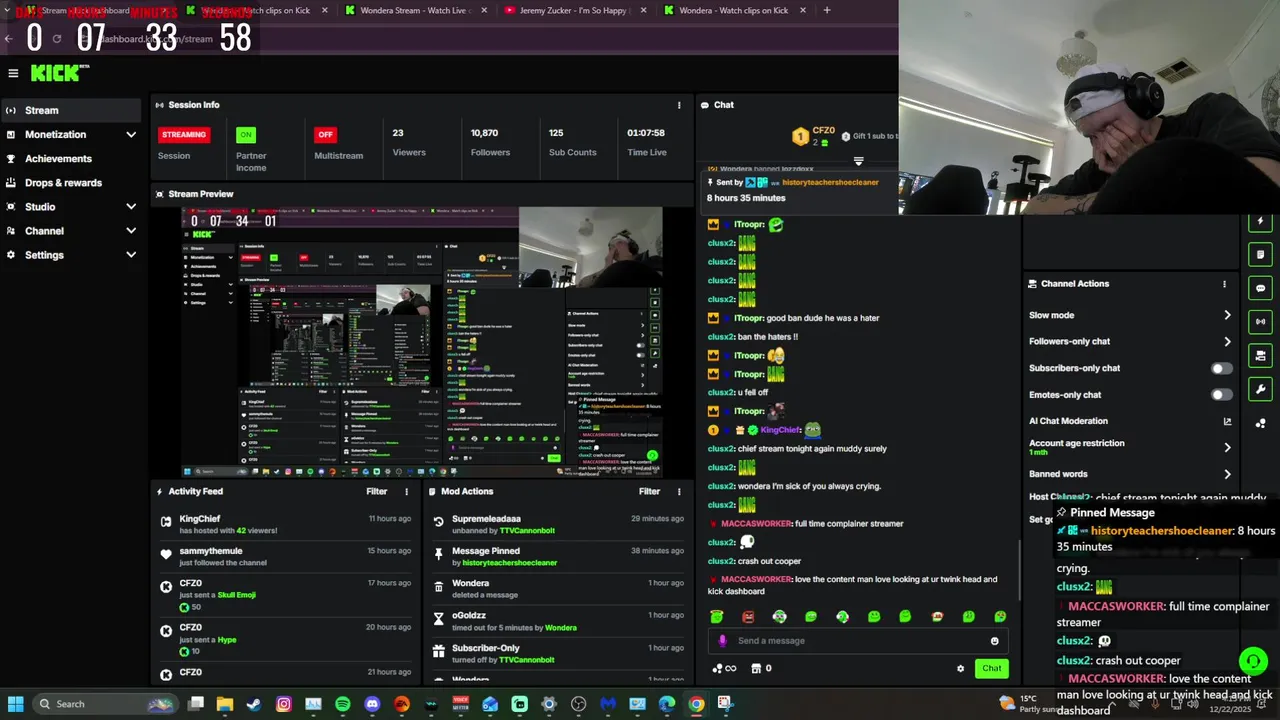Open Steam from the taskbar

click(x=254, y=704)
